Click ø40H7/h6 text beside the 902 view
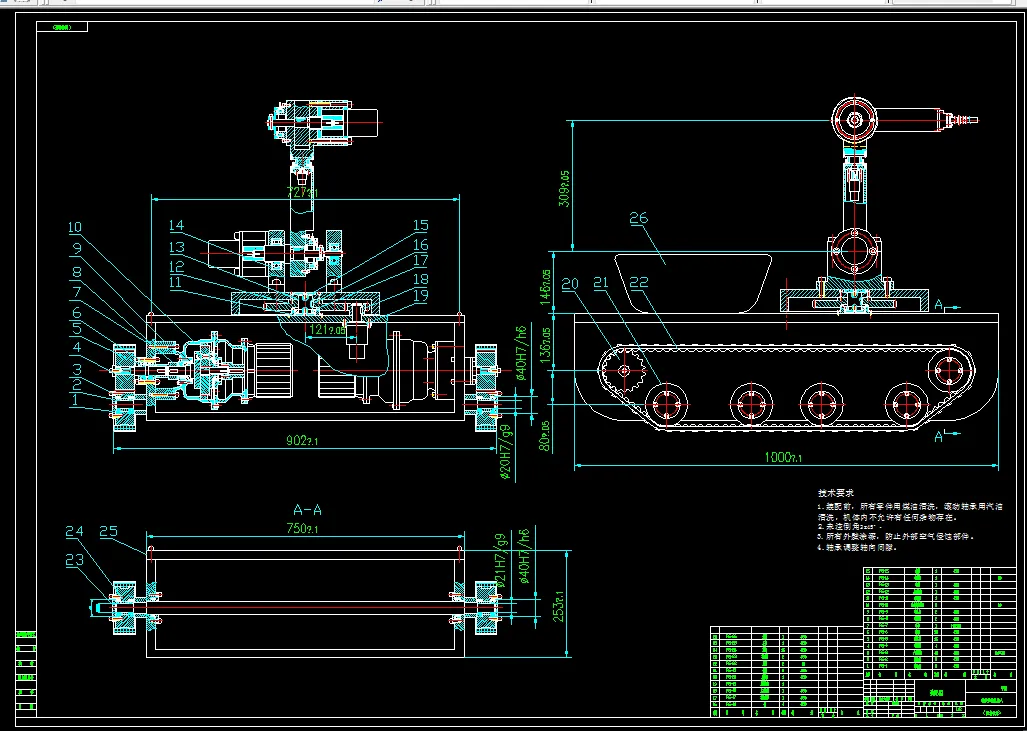 (x=521, y=352)
